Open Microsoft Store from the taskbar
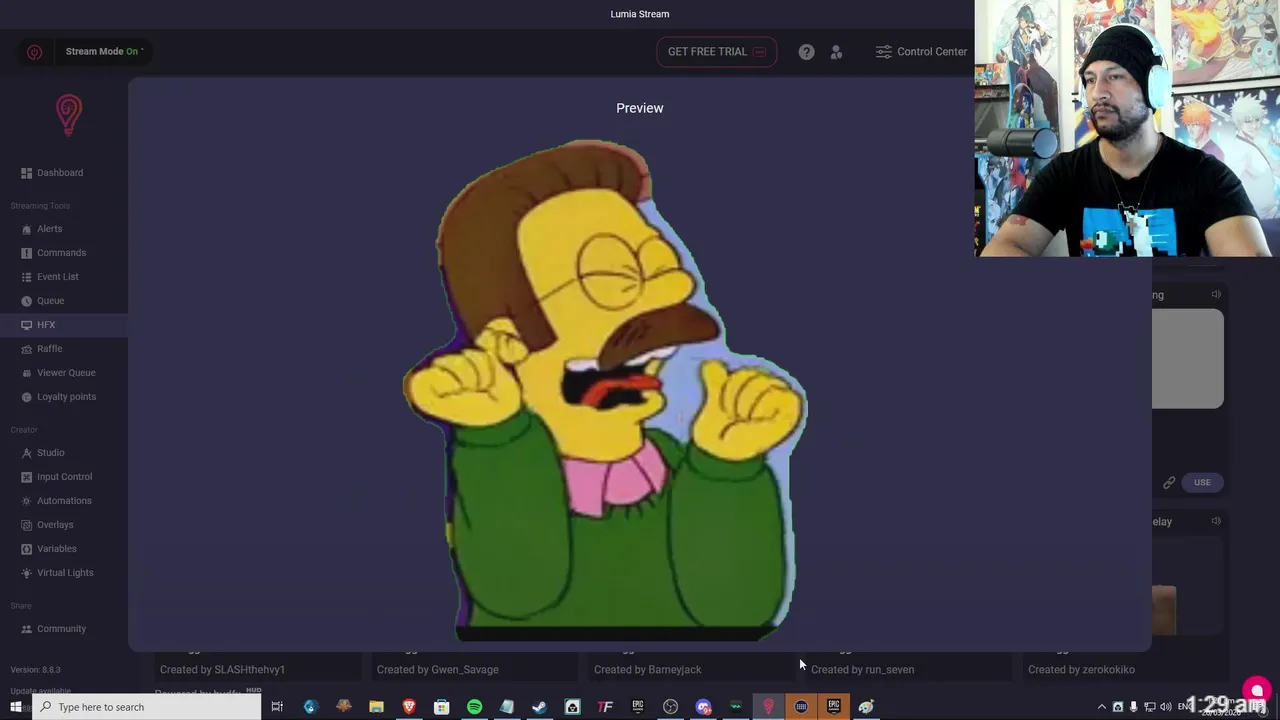 (x=441, y=707)
